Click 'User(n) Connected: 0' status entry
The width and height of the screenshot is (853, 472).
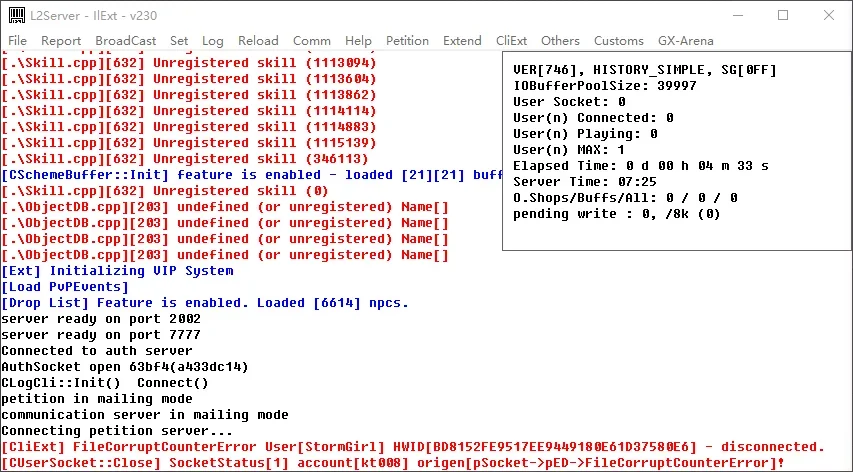(593, 118)
